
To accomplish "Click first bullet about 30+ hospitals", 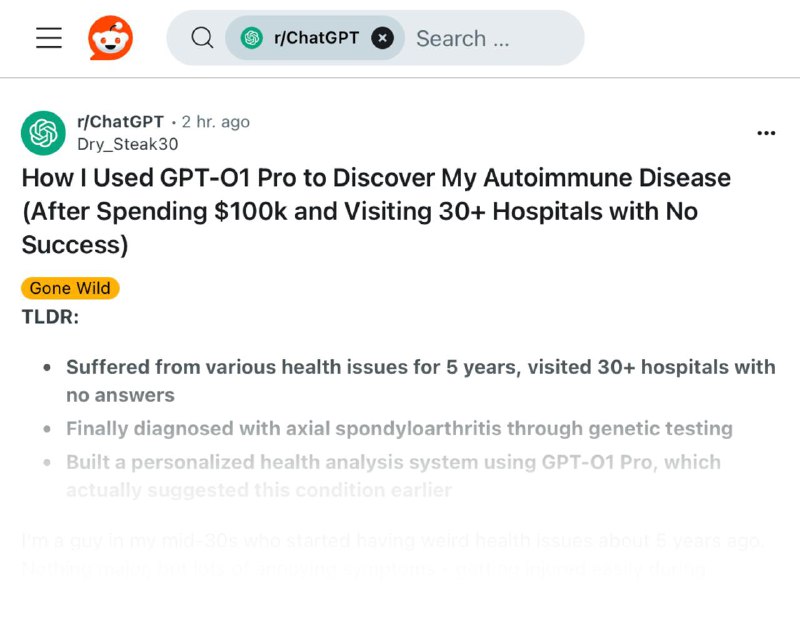I will pos(421,381).
